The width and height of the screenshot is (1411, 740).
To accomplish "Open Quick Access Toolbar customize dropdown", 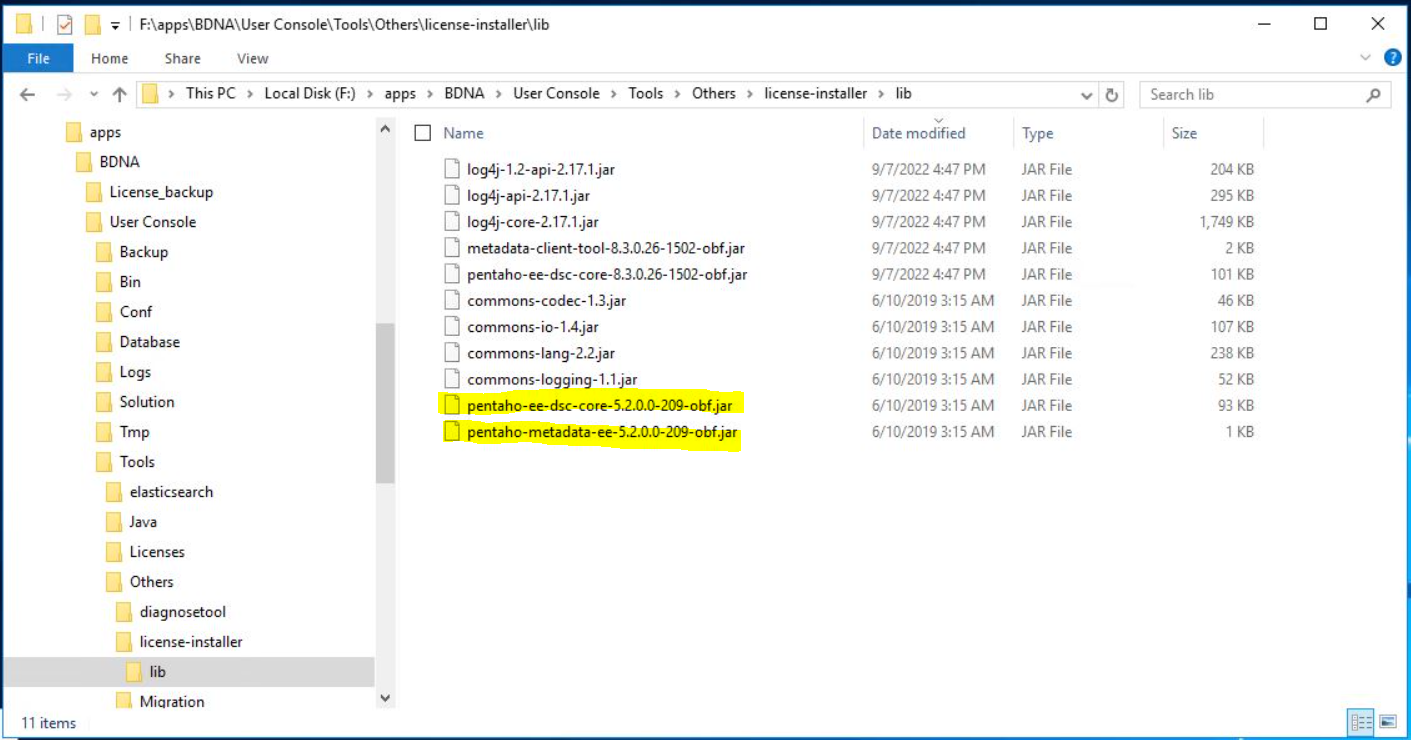I will 115,24.
